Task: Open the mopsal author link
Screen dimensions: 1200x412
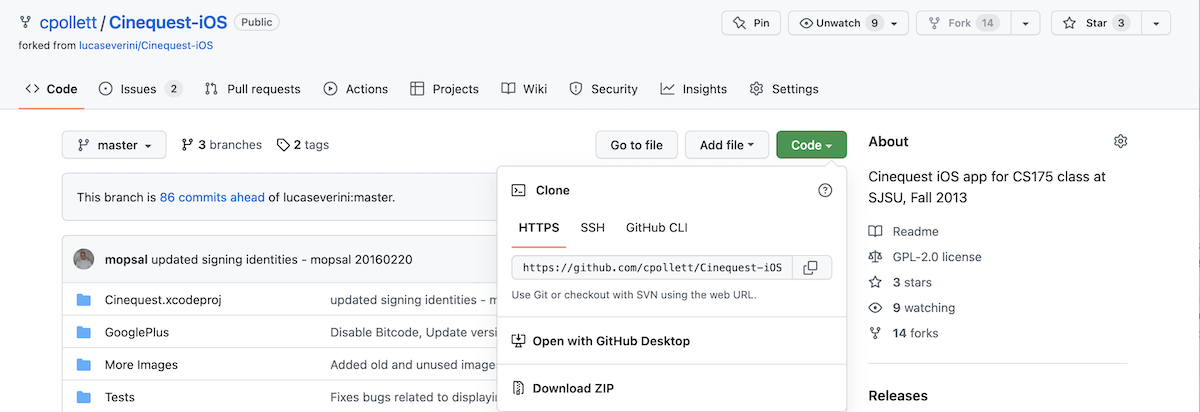Action: point(126,259)
